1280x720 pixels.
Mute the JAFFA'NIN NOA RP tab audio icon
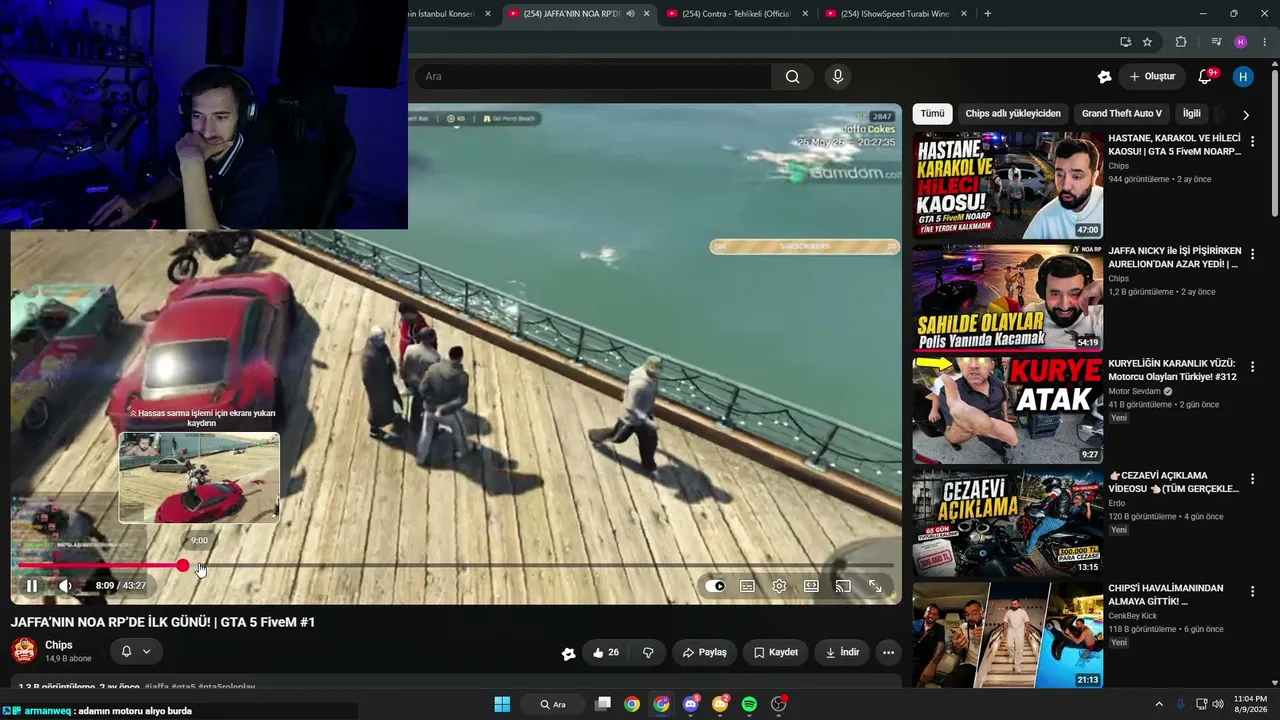click(x=630, y=14)
